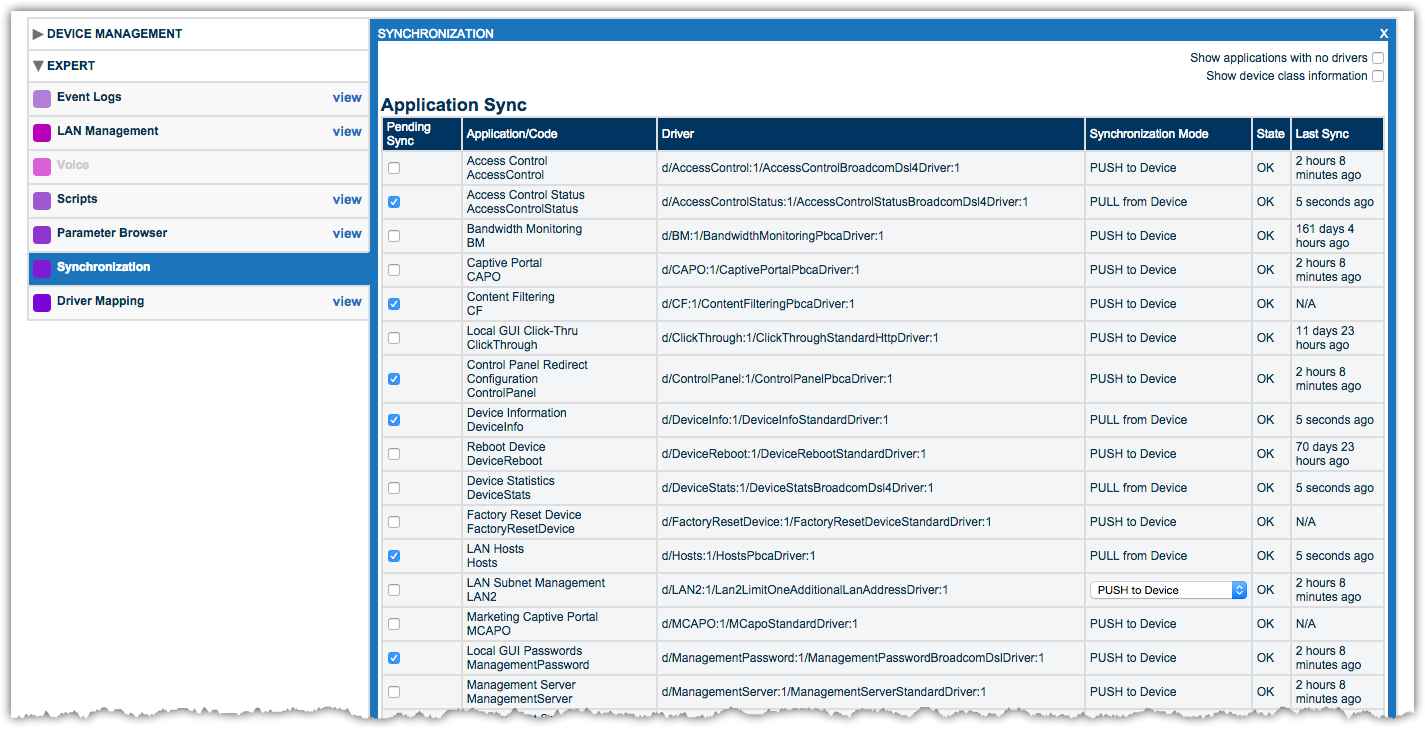Enable Show applications with no drivers
This screenshot has width=1425, height=730.
[x=1378, y=58]
